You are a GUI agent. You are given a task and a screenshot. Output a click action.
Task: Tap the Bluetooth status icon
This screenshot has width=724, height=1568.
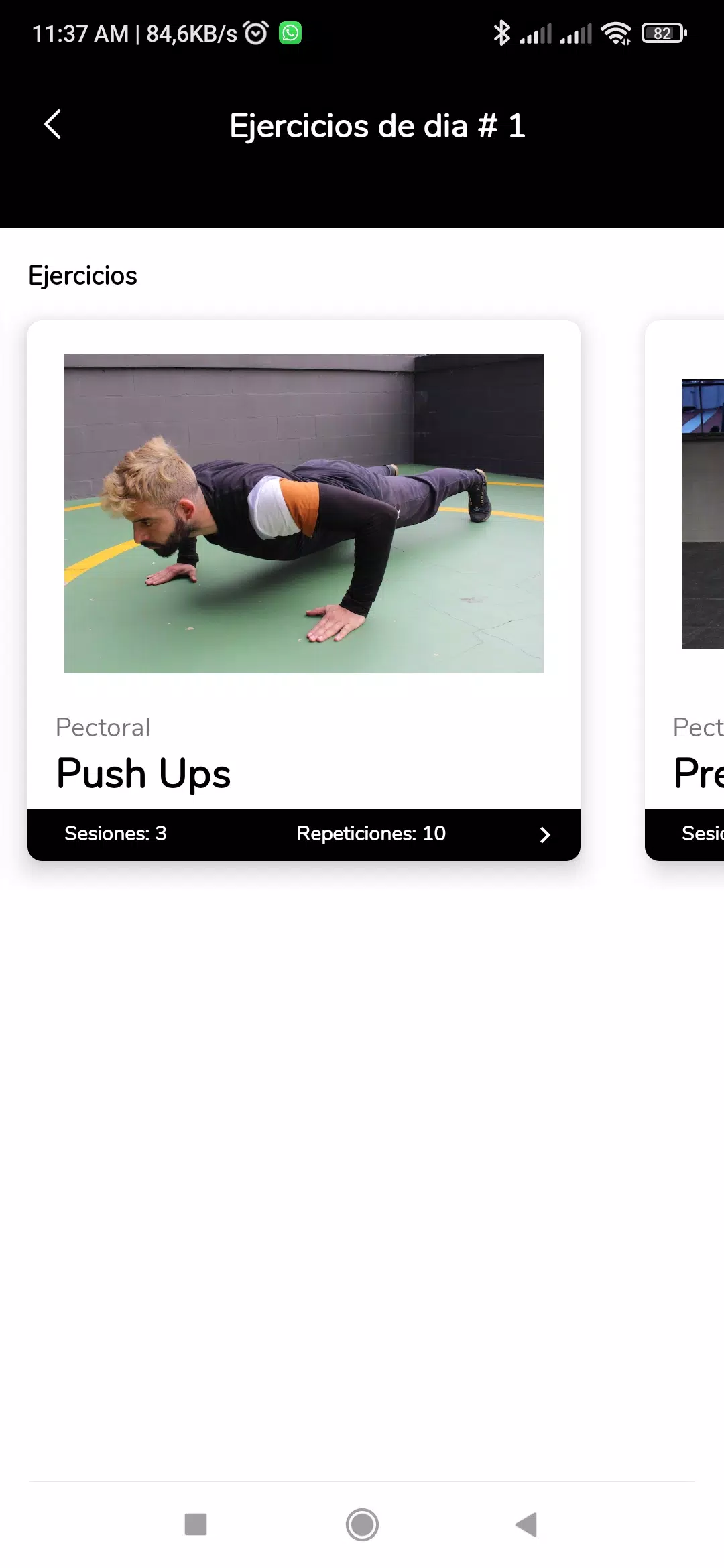click(501, 33)
